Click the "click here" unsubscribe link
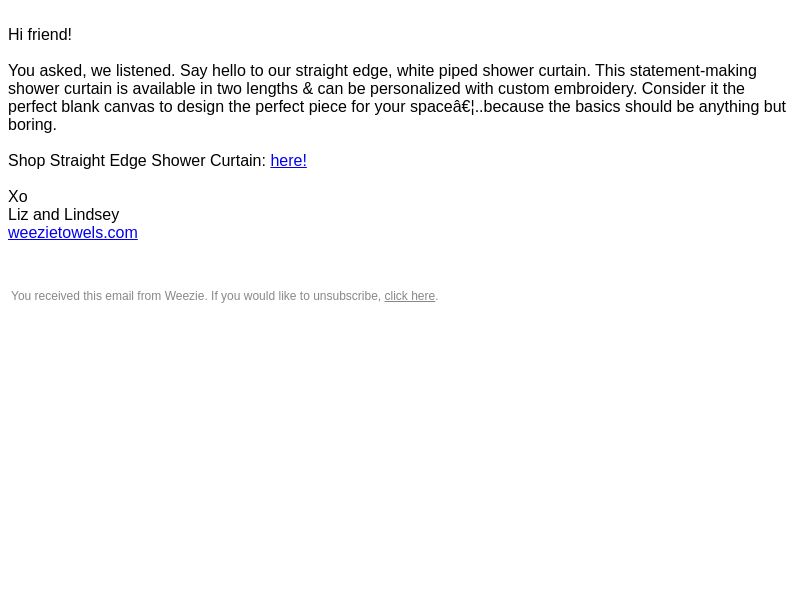This screenshot has width=800, height=600. (409, 296)
